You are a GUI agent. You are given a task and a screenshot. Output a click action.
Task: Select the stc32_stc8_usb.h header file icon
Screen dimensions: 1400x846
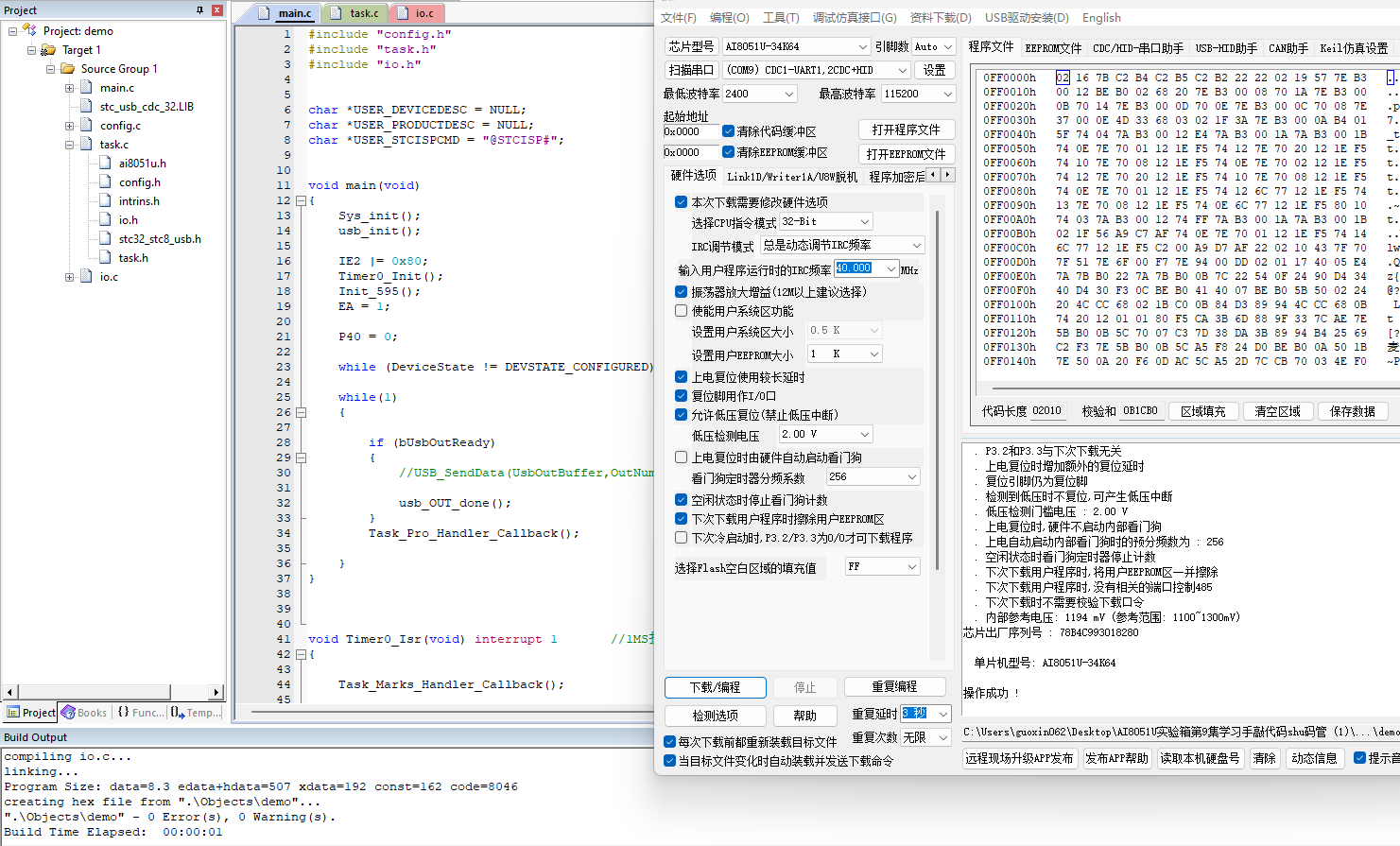[x=106, y=239]
